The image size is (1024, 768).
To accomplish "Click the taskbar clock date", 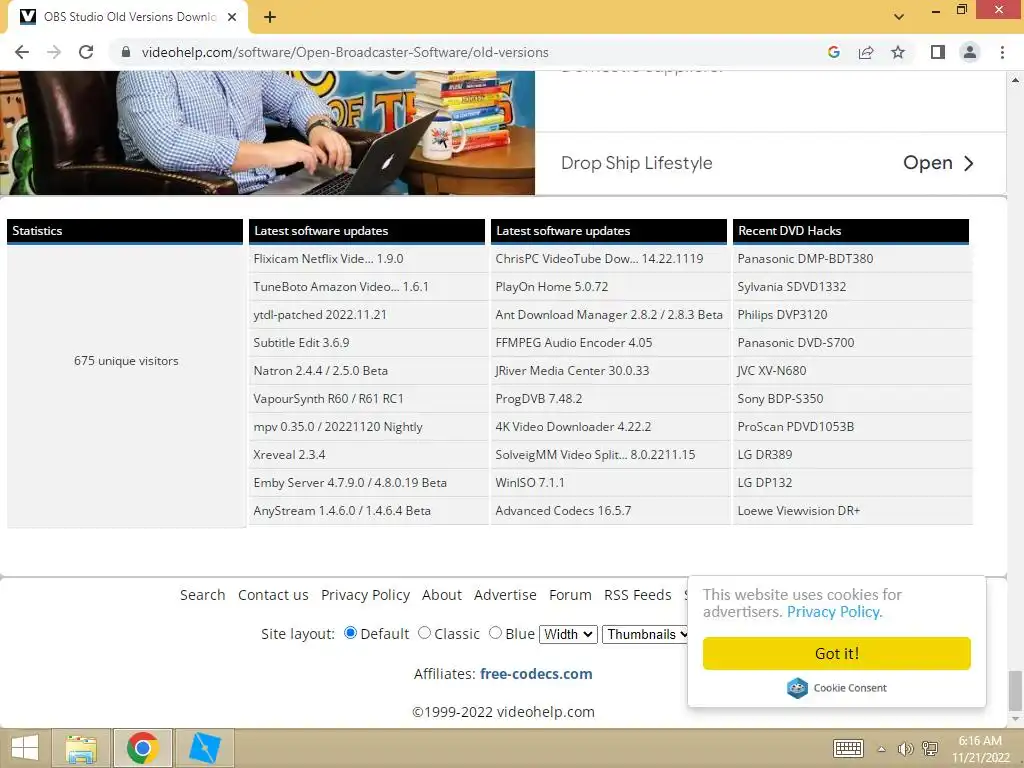I will (980, 749).
